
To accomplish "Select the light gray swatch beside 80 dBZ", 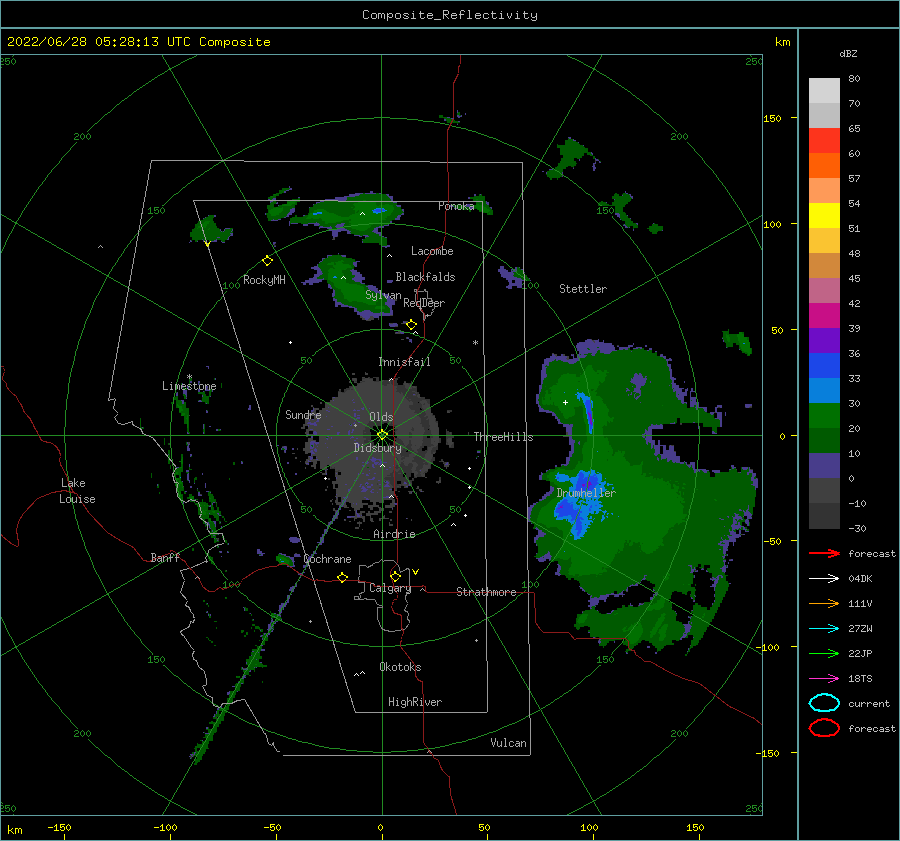I will [824, 91].
